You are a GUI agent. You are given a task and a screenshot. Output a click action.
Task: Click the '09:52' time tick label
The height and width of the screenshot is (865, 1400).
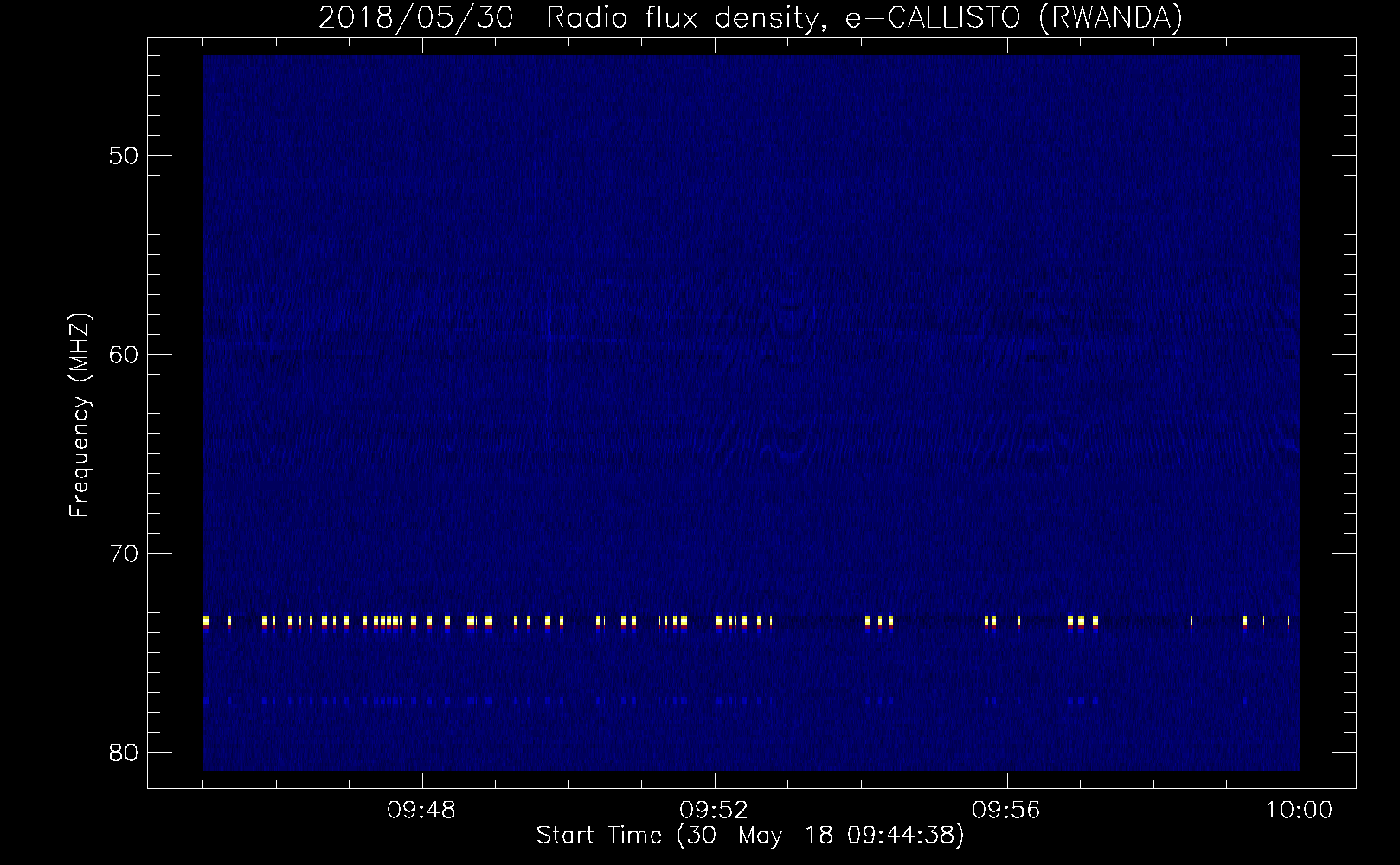click(714, 811)
